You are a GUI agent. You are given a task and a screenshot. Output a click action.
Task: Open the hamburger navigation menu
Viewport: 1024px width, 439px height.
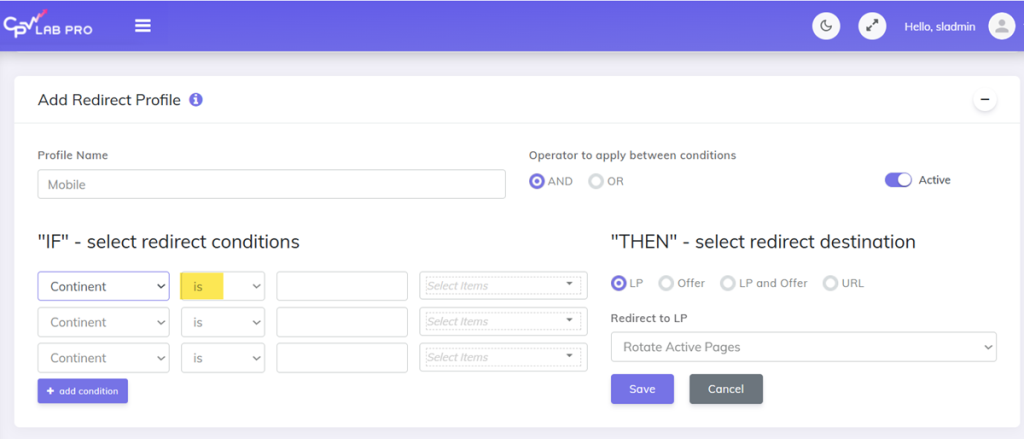pos(143,25)
